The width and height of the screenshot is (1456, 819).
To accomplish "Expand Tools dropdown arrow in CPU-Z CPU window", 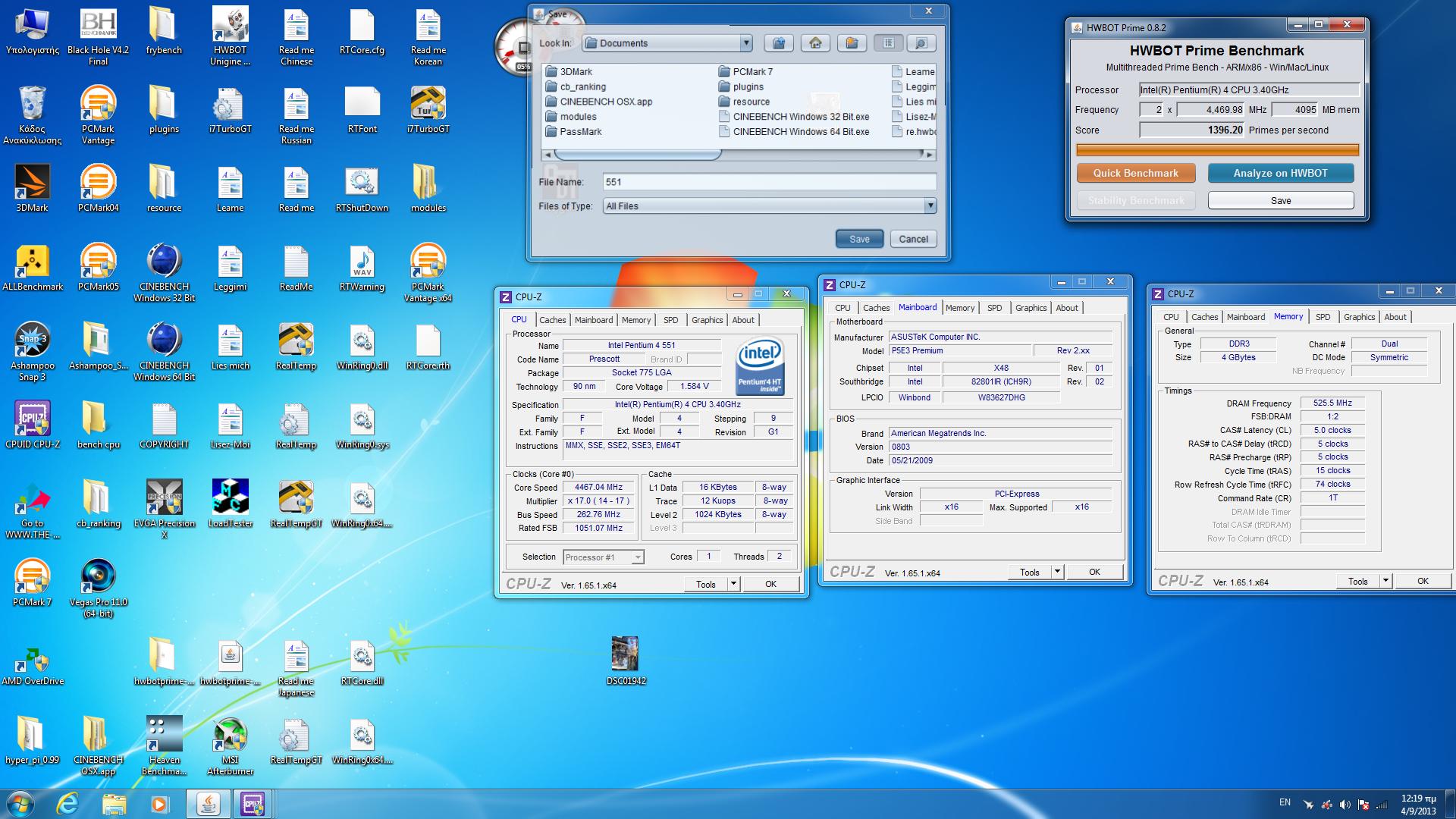I will (733, 584).
